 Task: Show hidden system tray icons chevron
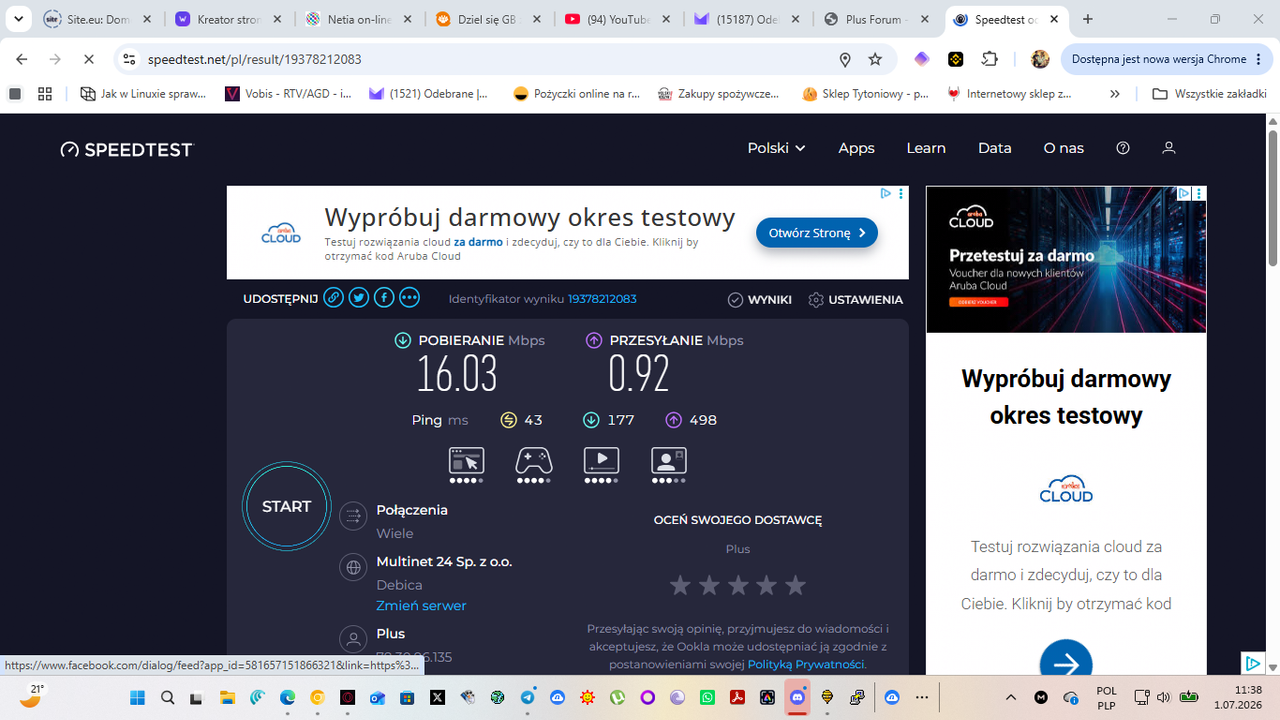1010,697
